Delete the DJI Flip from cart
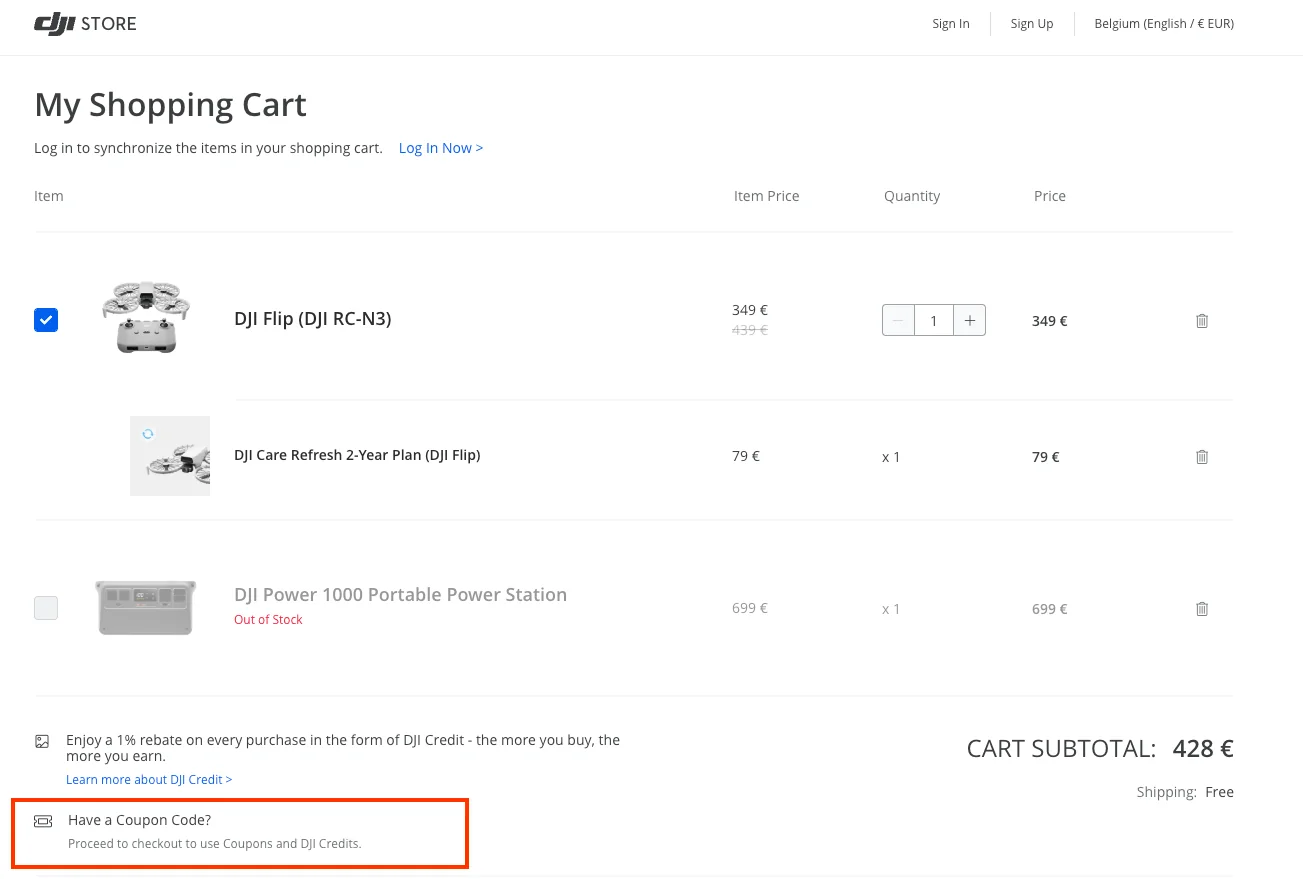The height and width of the screenshot is (879, 1303). tap(1202, 320)
